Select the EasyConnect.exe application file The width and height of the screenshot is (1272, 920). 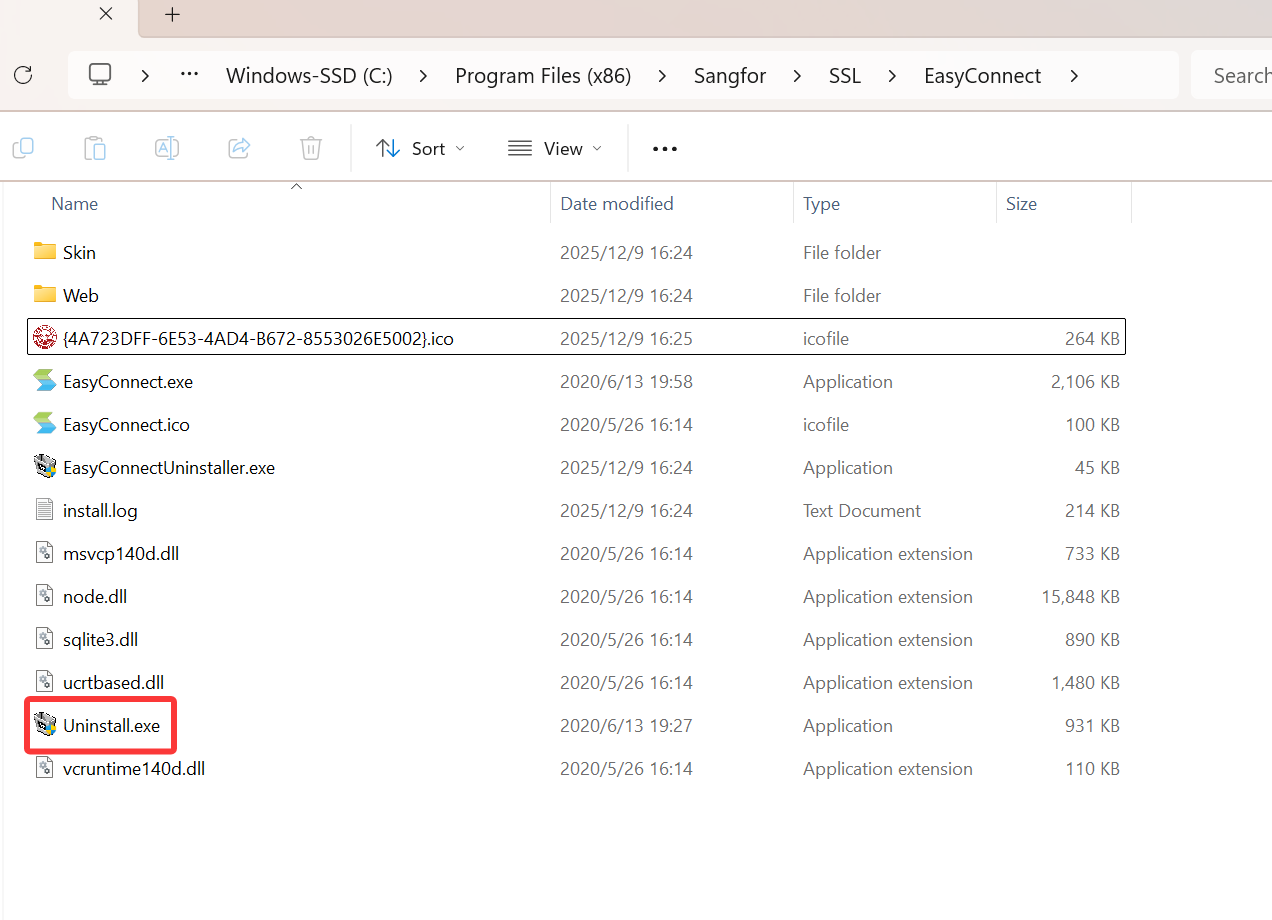127,382
